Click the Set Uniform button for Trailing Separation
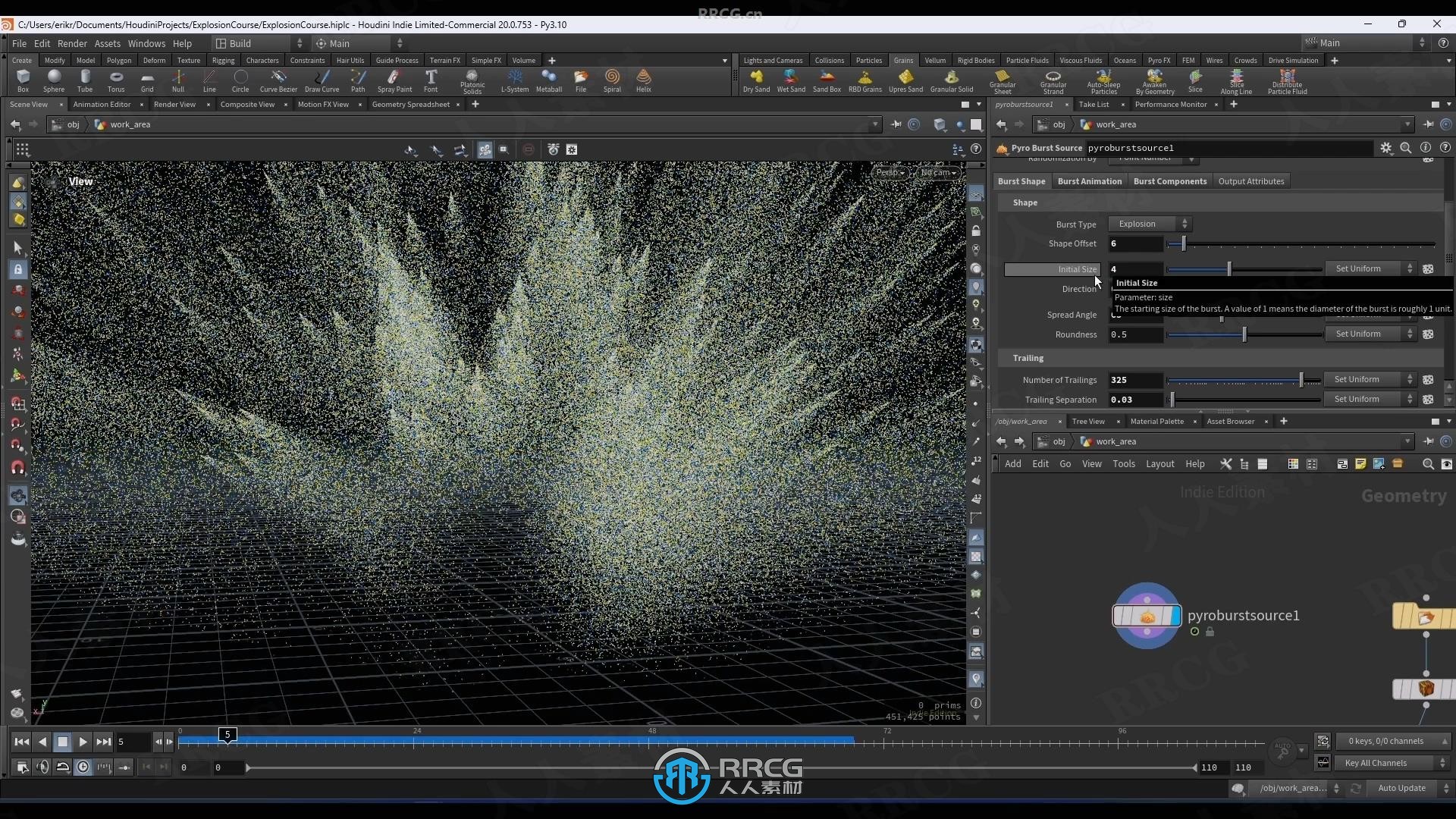 point(1355,398)
